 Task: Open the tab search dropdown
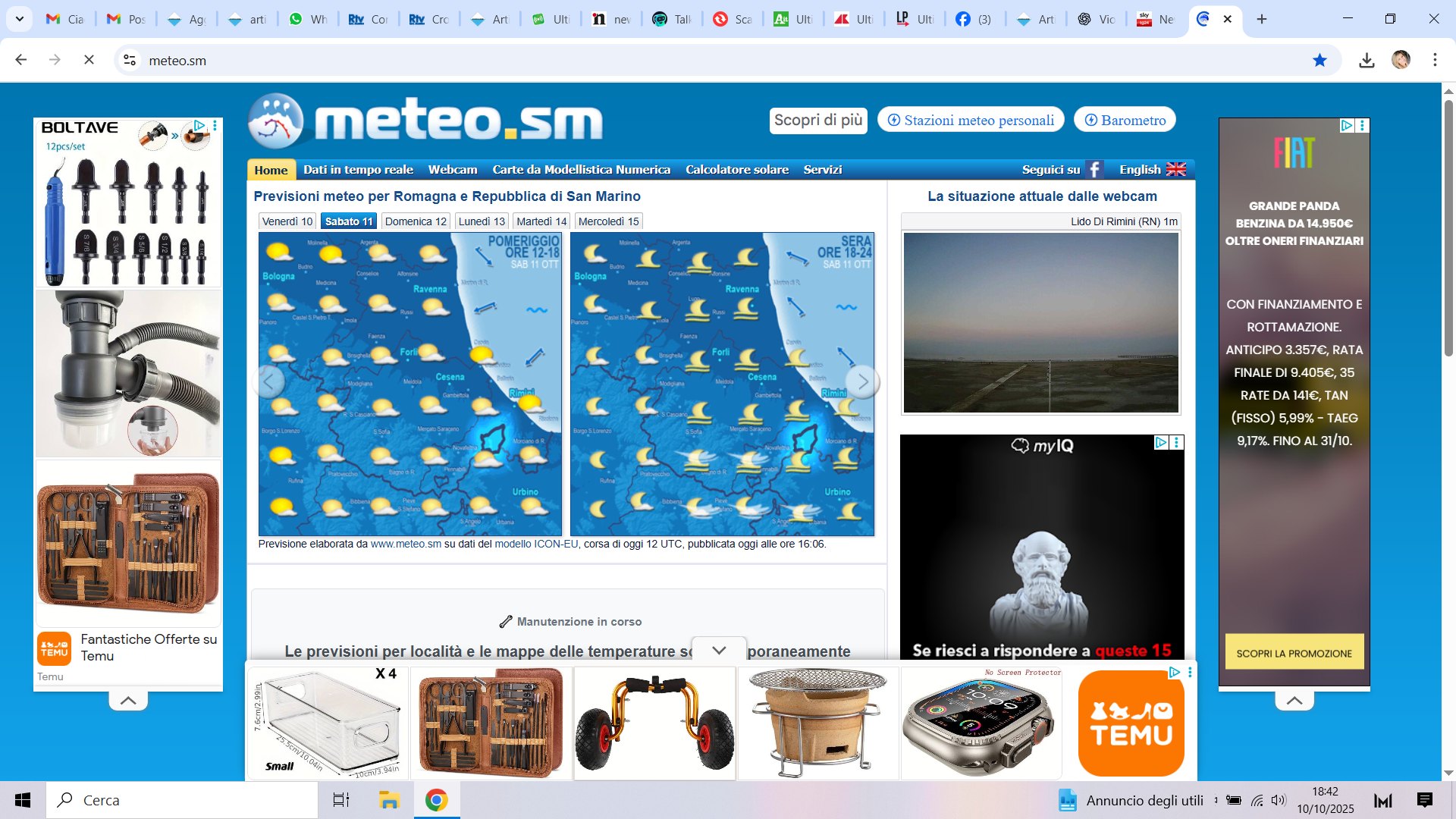[20, 19]
